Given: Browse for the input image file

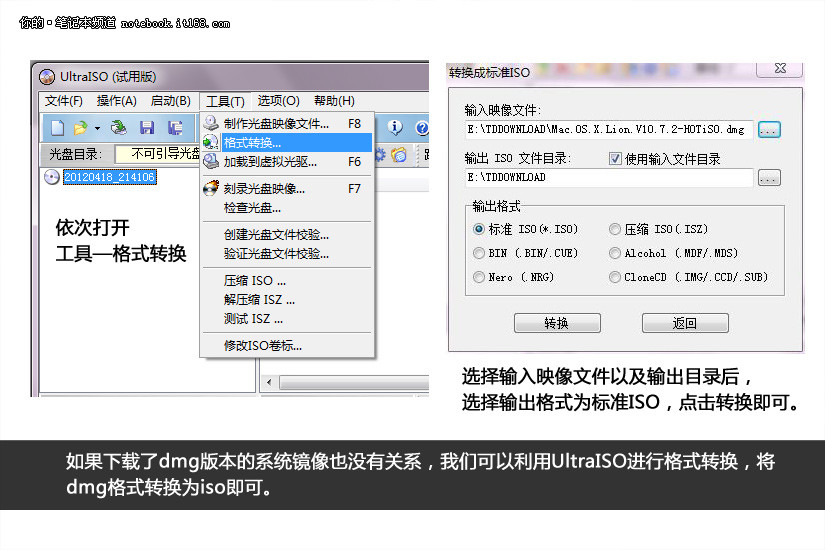Looking at the screenshot, I should [769, 129].
